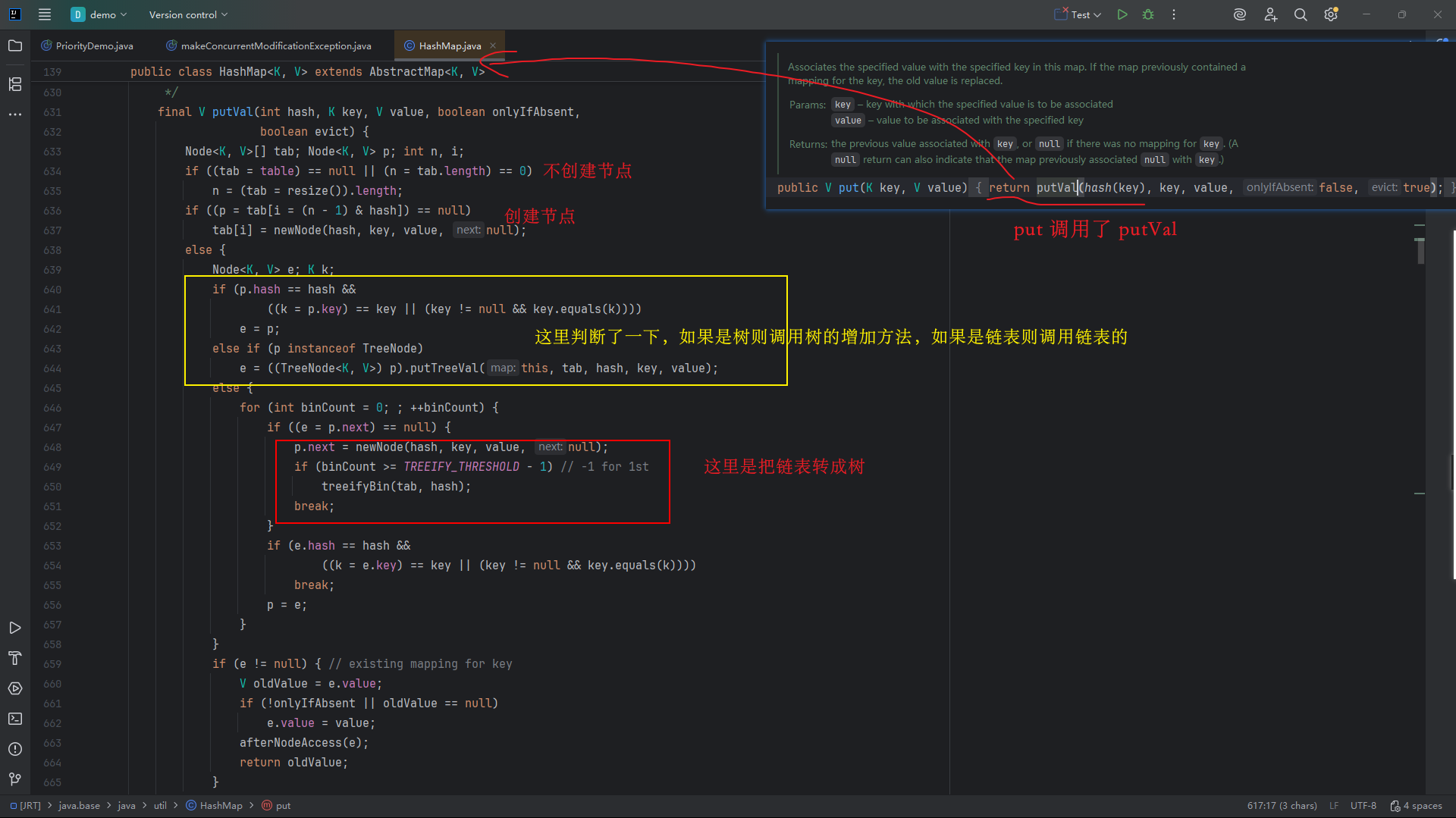The width and height of the screenshot is (1456, 818).
Task: Click put method breadcrumb
Action: (x=277, y=806)
